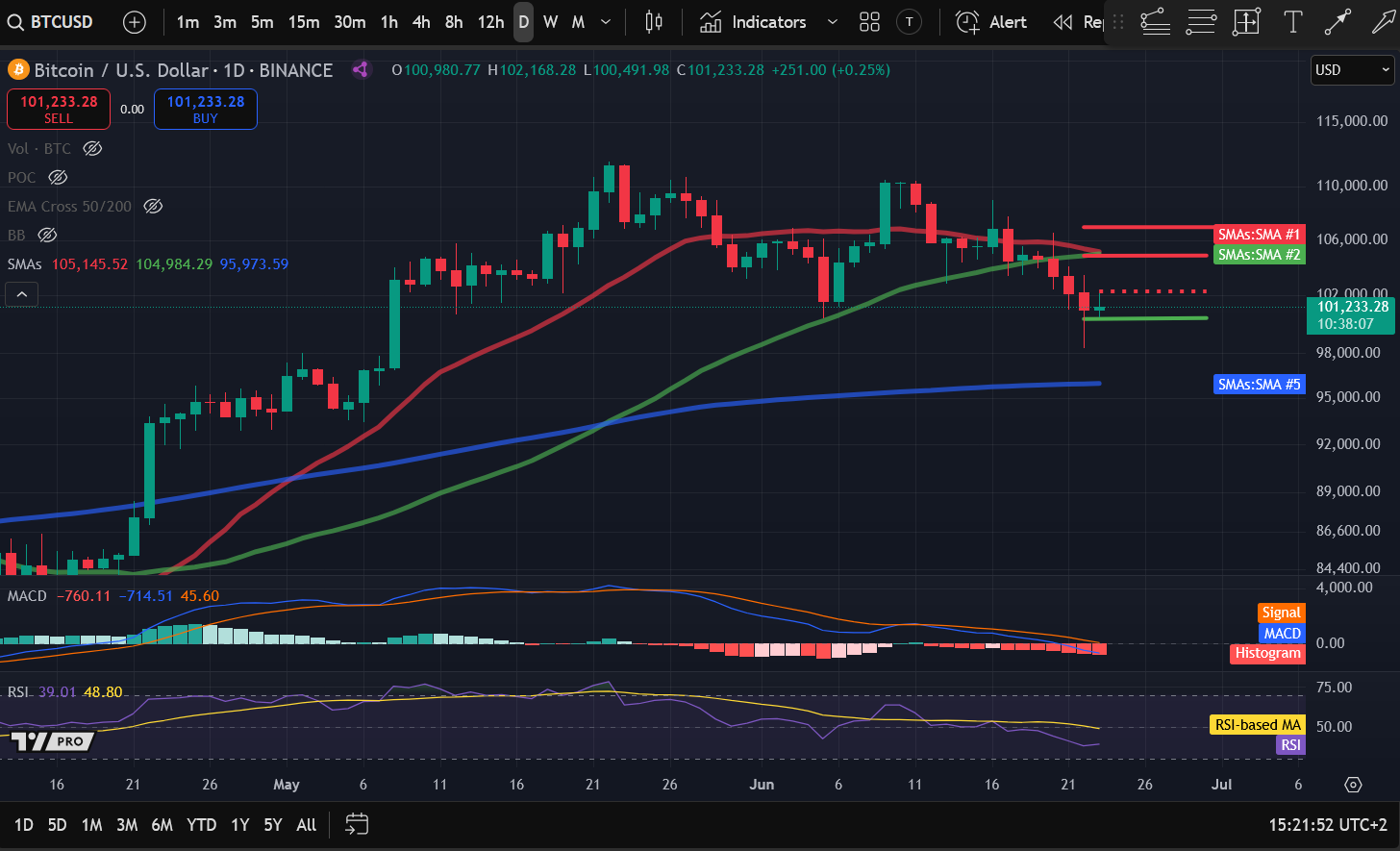Grab the drawing toolbar drag handle

pyautogui.click(x=1118, y=21)
